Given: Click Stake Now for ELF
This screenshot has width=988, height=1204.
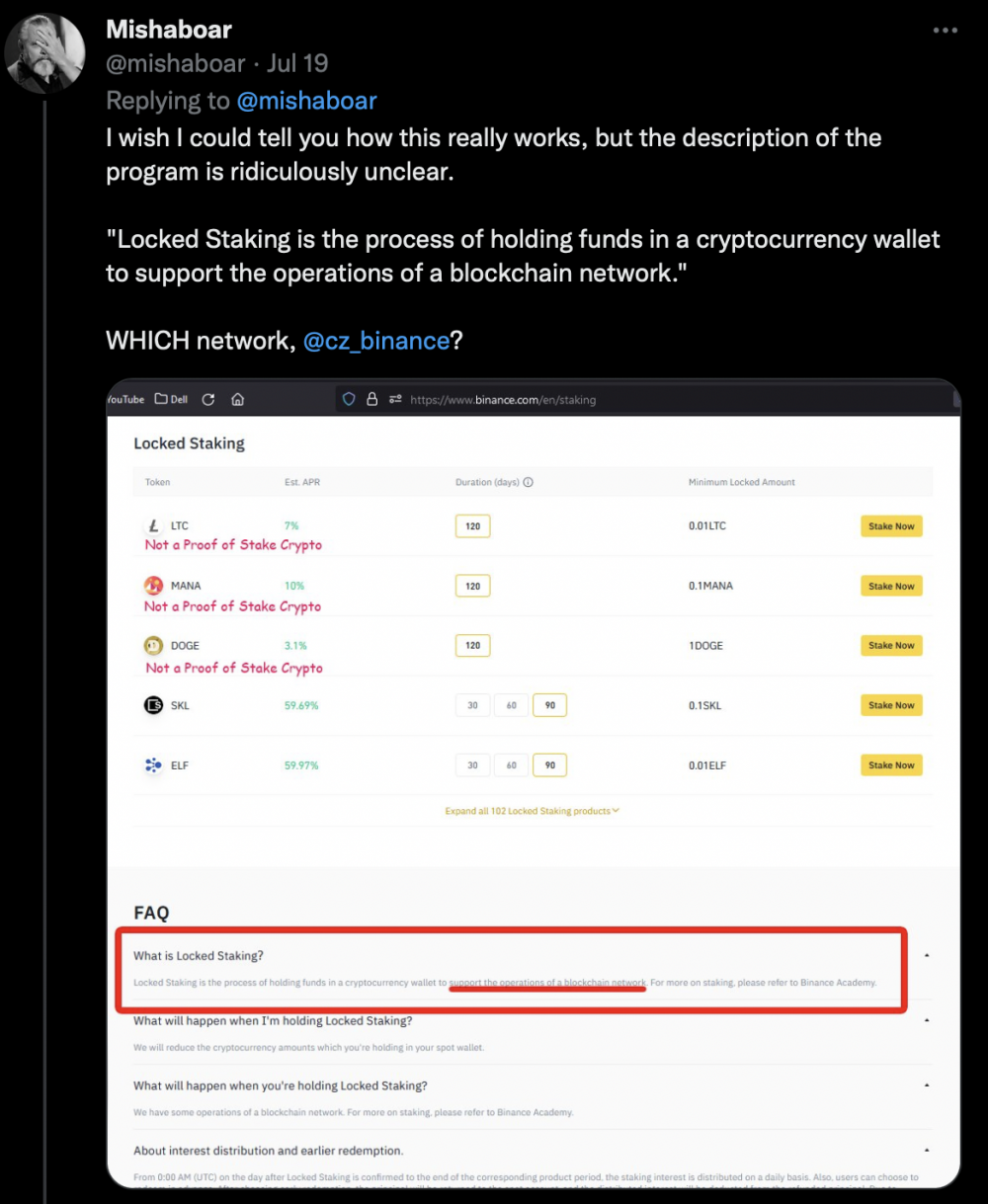Looking at the screenshot, I should [x=891, y=765].
